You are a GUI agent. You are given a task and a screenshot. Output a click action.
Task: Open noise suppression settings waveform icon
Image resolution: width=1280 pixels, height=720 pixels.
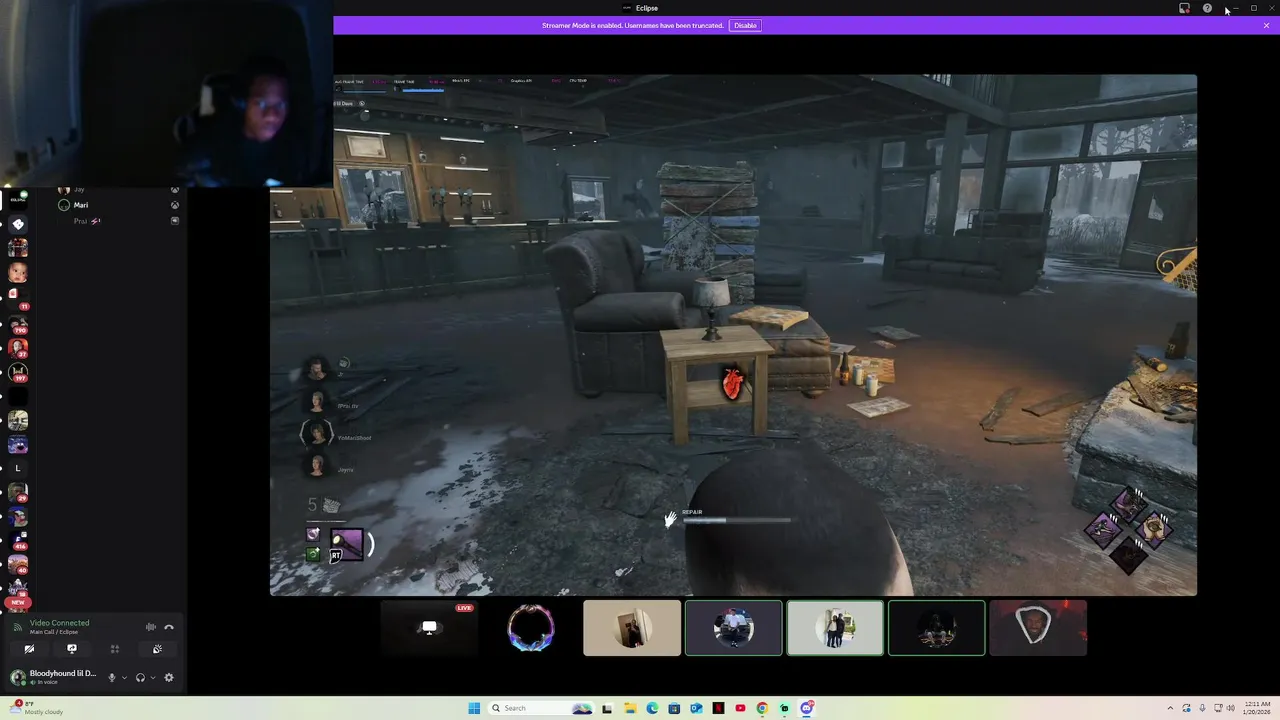coord(151,627)
